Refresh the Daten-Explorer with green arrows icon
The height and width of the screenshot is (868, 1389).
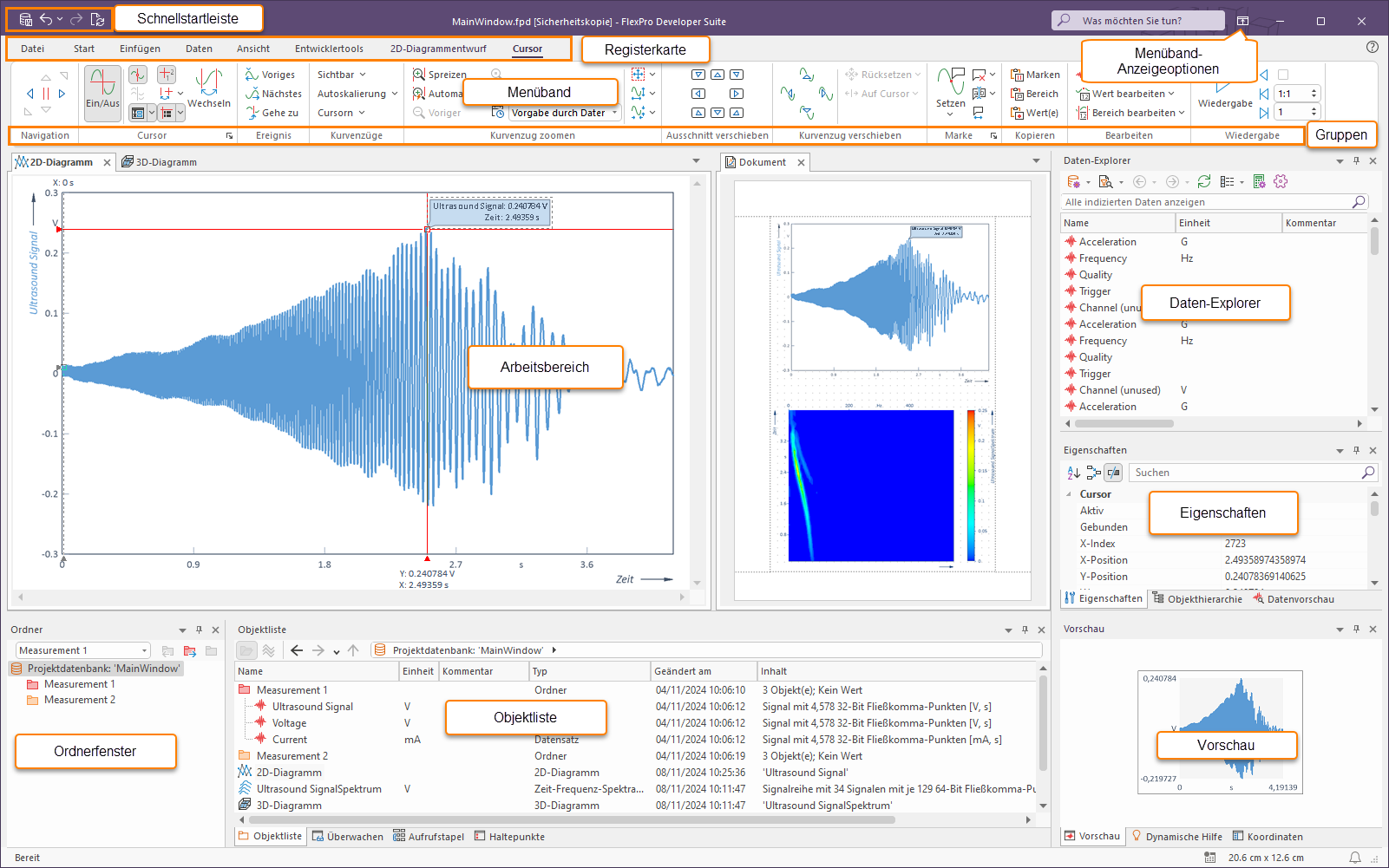tap(1203, 181)
